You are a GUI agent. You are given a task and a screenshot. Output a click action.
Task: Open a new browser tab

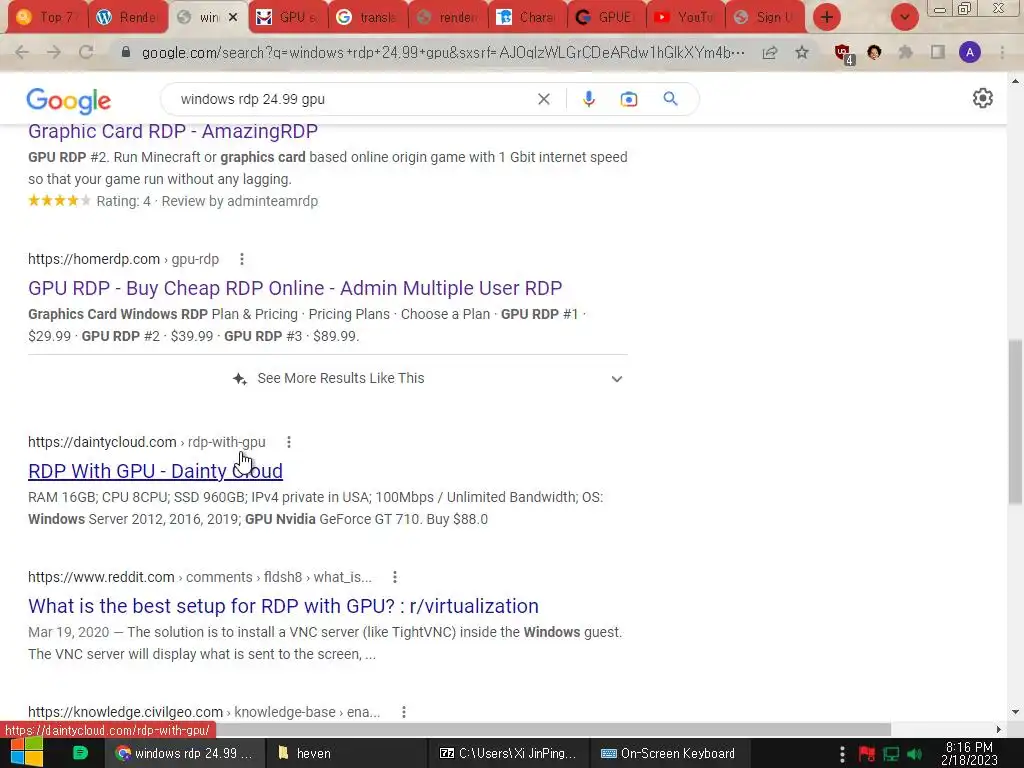[x=827, y=17]
